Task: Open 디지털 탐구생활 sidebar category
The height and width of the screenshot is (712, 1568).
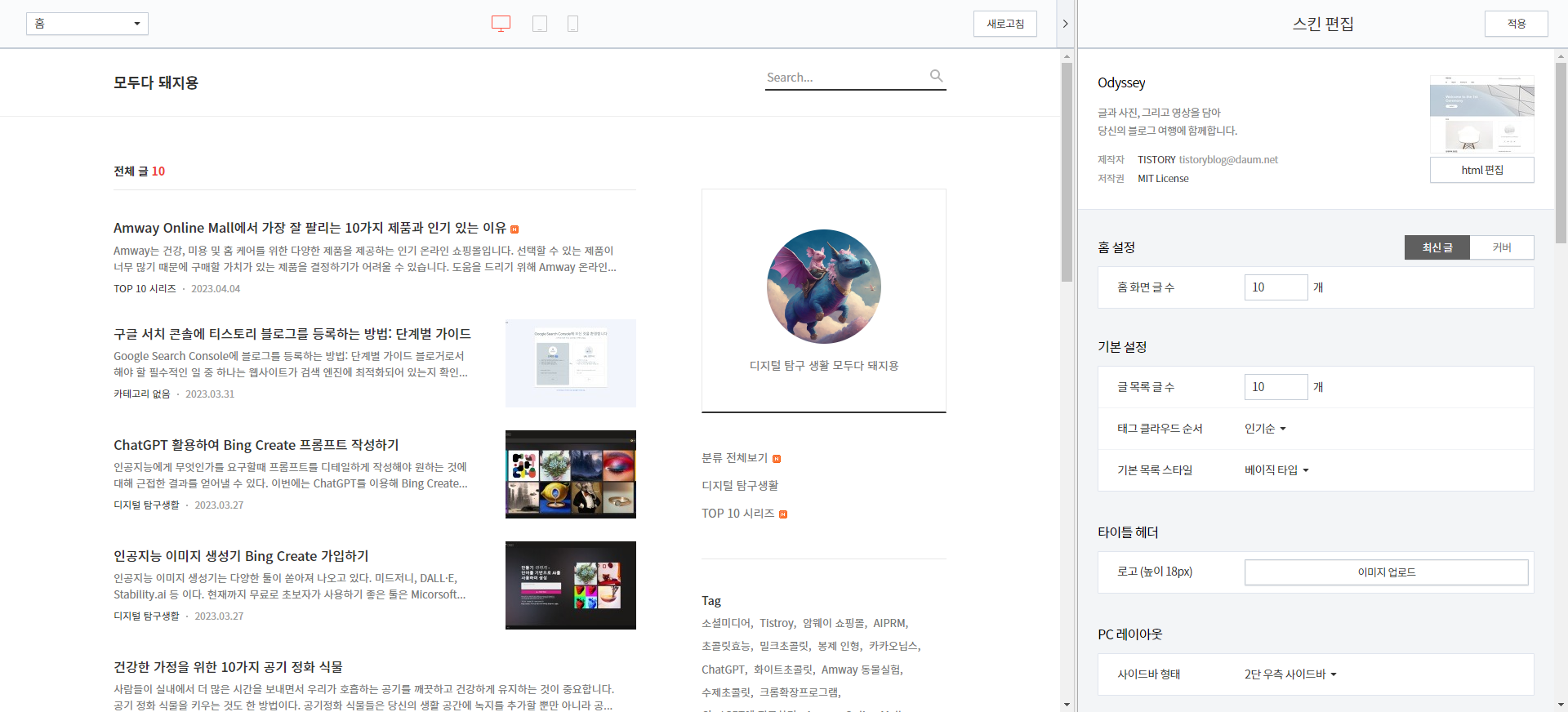Action: [740, 486]
